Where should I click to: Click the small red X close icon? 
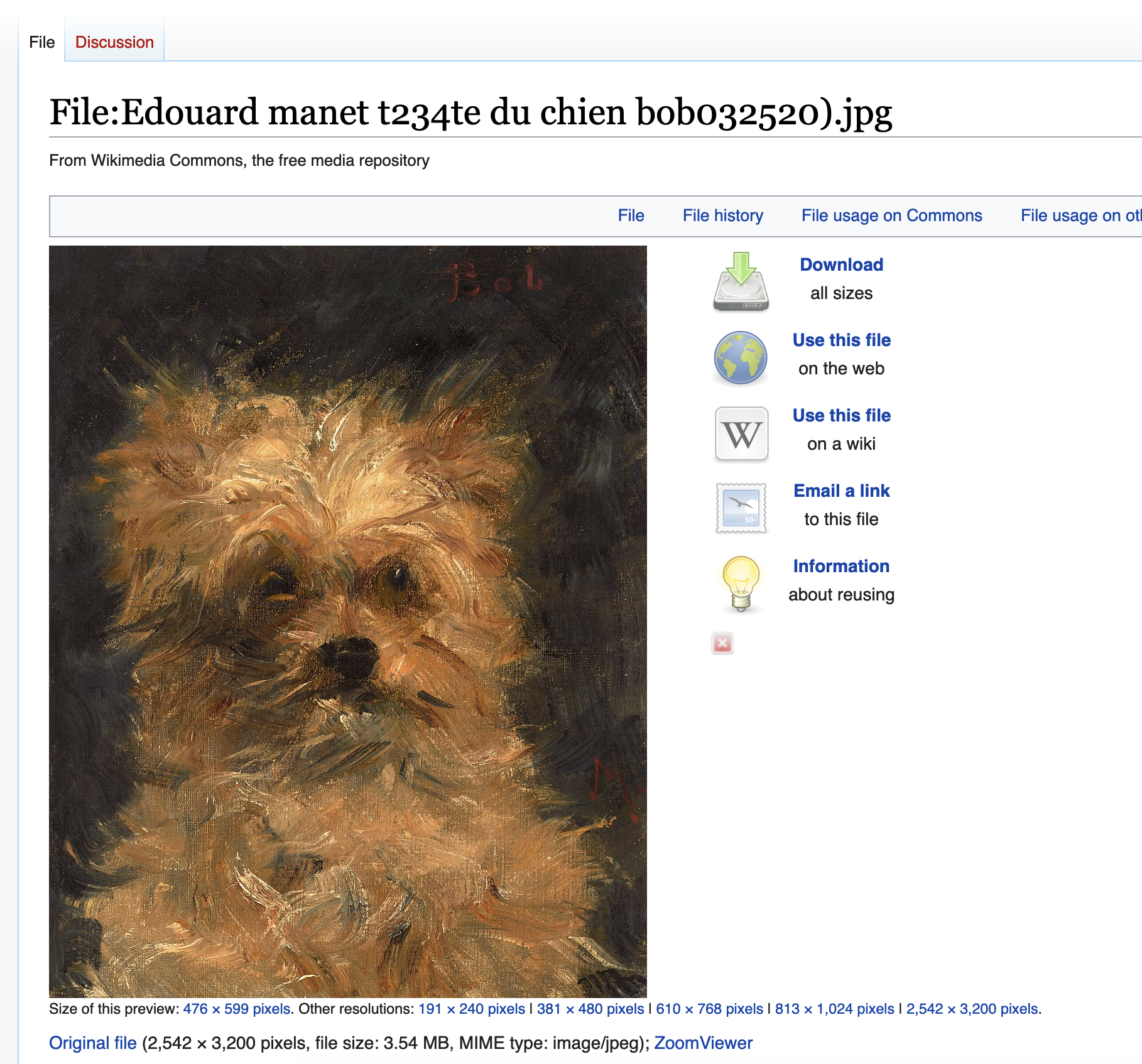[x=722, y=643]
